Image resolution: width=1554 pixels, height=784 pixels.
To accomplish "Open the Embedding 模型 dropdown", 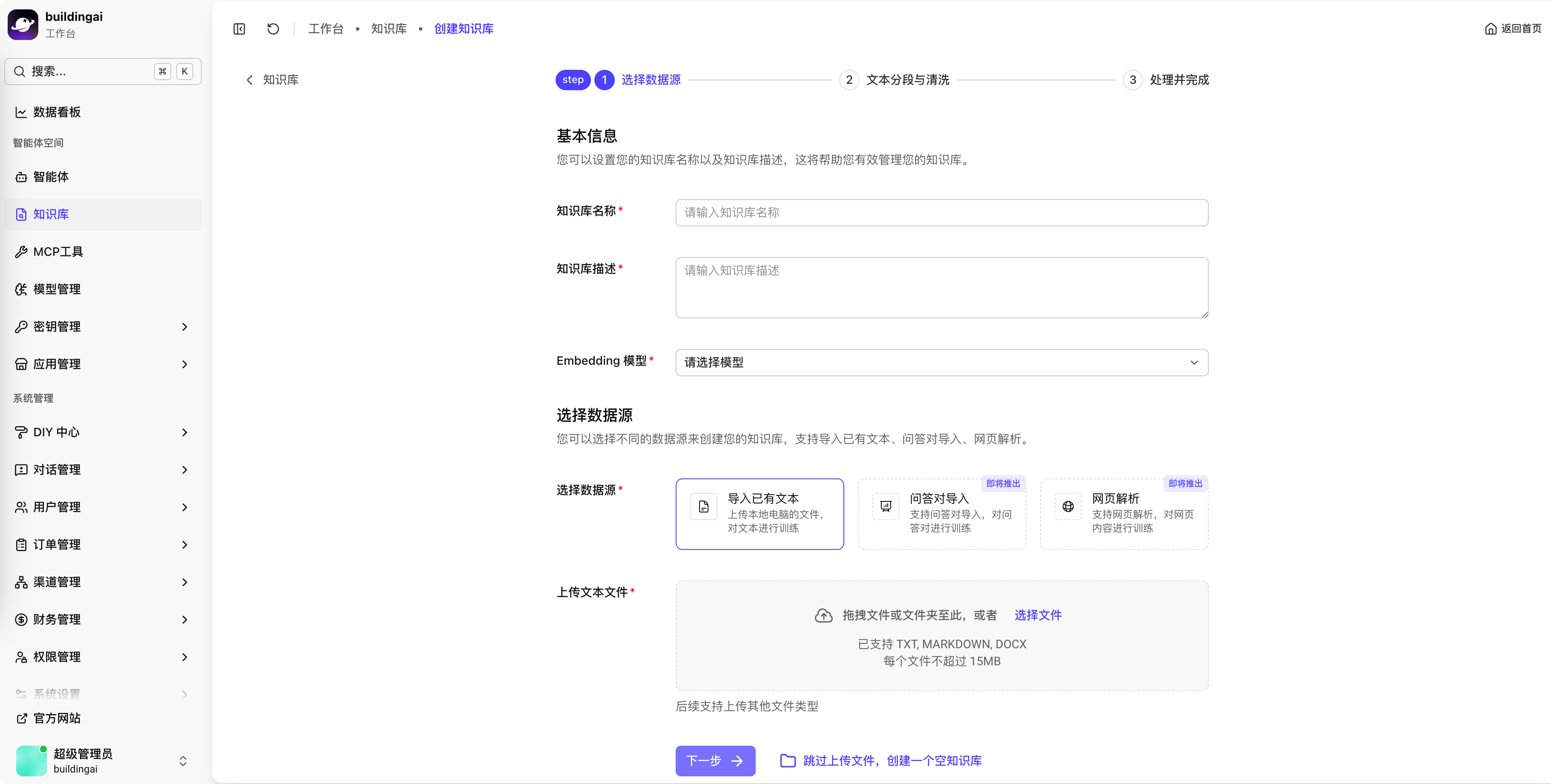I will click(x=942, y=363).
